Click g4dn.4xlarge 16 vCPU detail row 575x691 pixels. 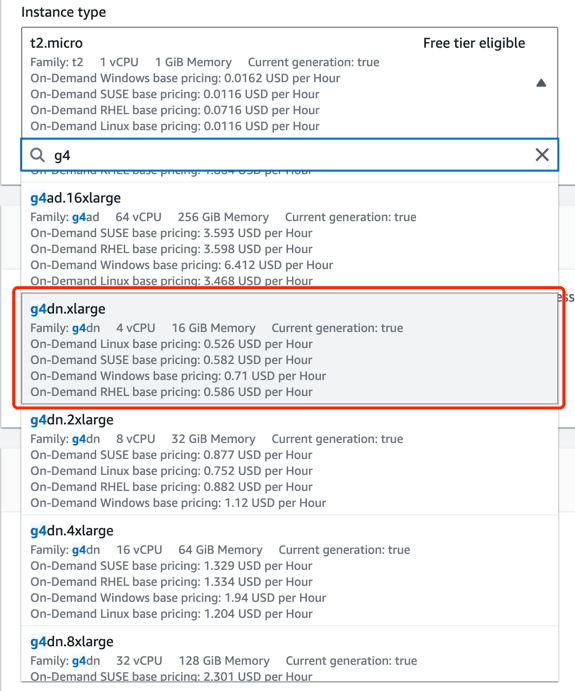(x=220, y=550)
